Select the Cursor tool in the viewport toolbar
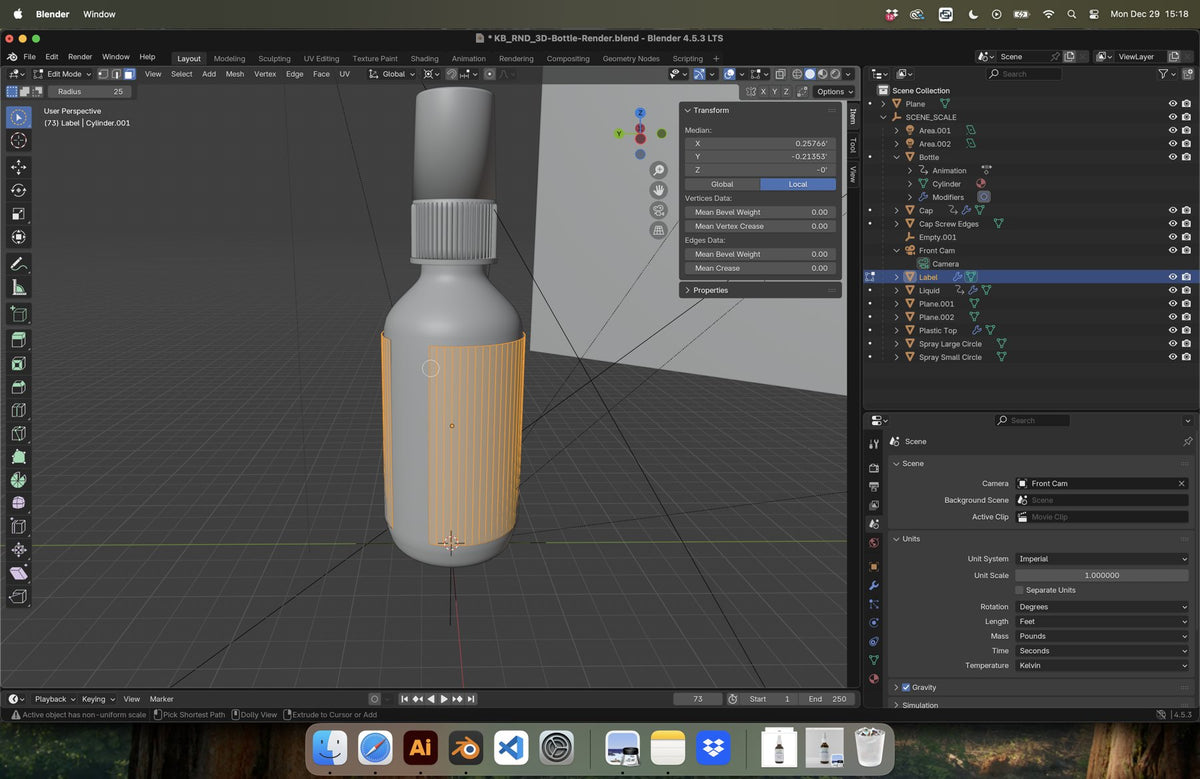Screen dimensions: 1200x779 click(x=18, y=141)
